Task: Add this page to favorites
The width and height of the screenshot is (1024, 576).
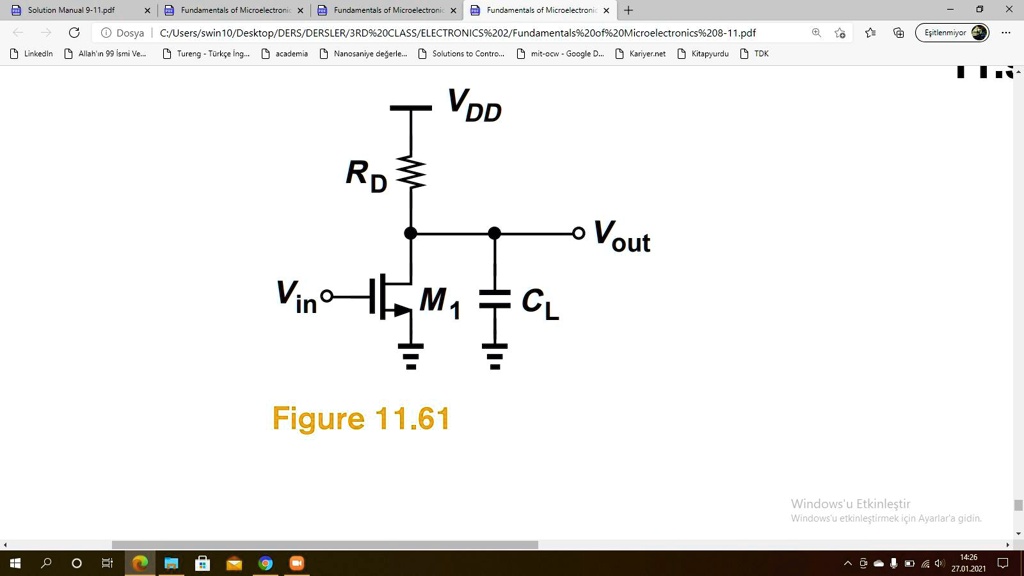Action: pos(840,33)
